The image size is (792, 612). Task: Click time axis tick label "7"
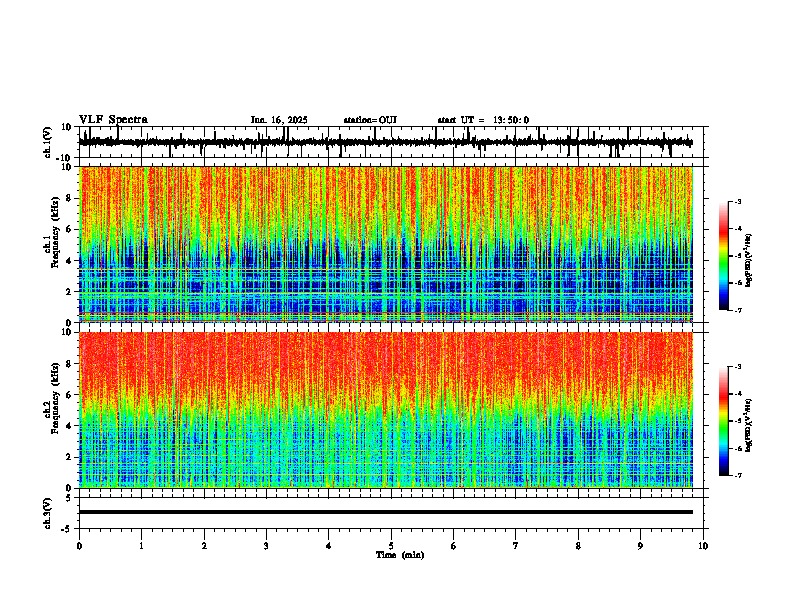[x=516, y=546]
